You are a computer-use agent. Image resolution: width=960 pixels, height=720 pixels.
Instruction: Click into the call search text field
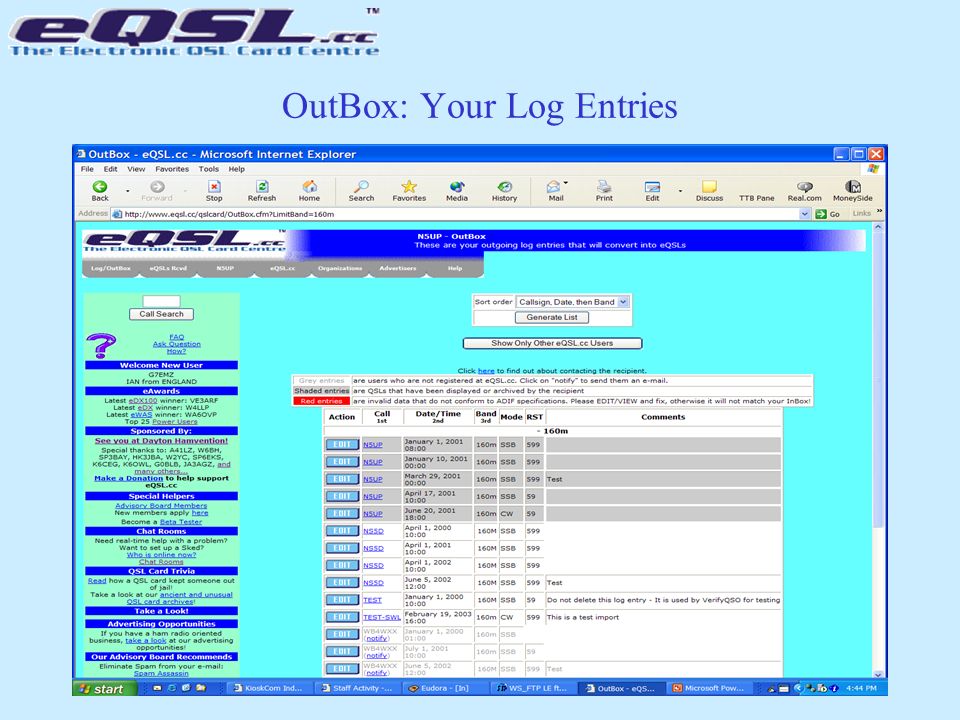tap(161, 301)
